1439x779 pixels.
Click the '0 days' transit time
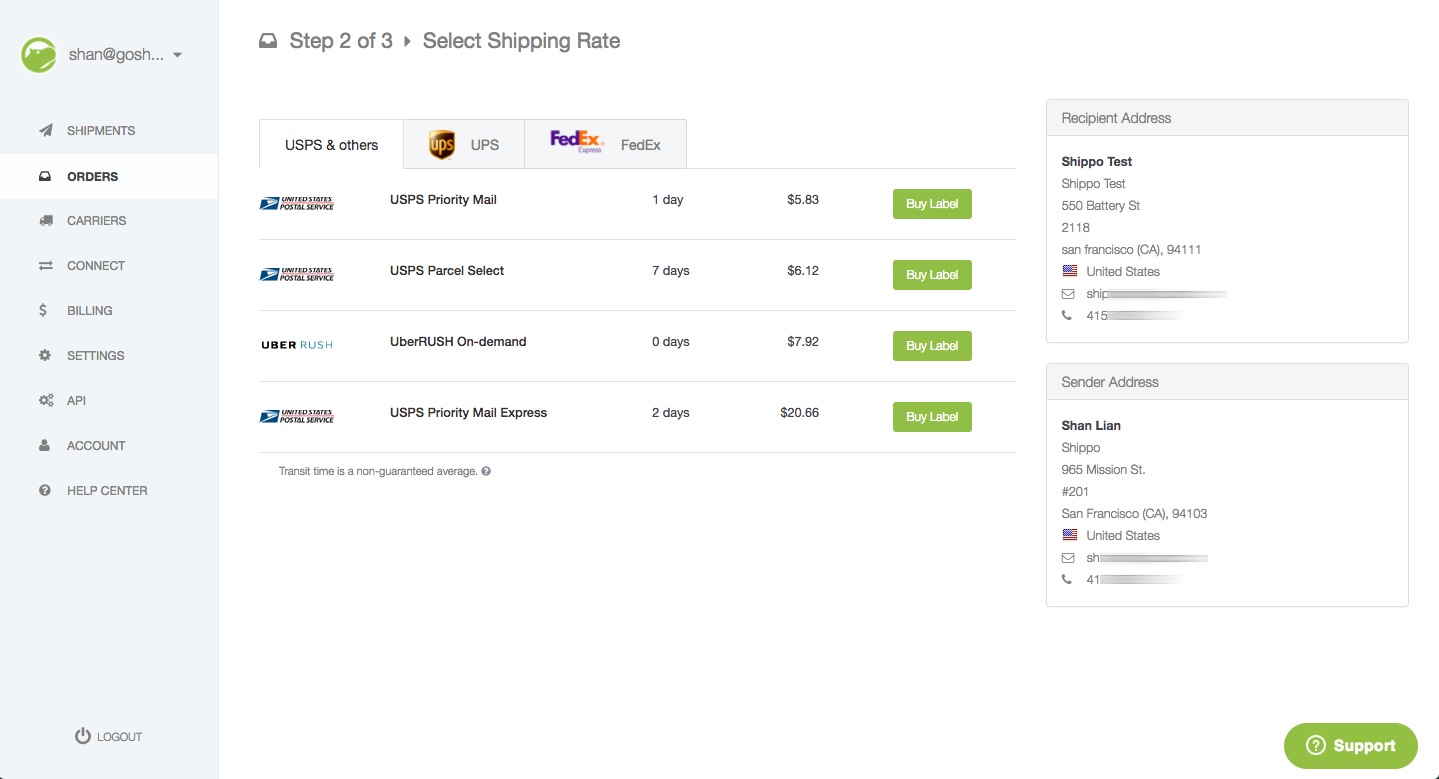tap(671, 342)
